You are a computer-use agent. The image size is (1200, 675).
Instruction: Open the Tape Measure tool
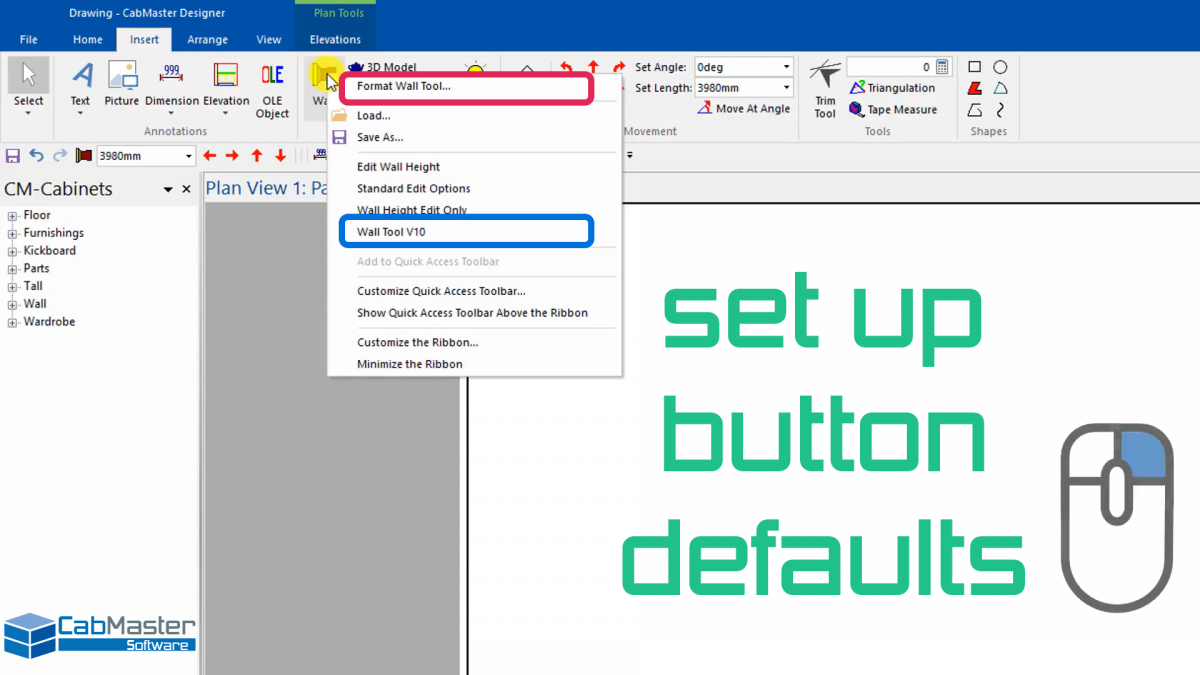click(x=893, y=110)
